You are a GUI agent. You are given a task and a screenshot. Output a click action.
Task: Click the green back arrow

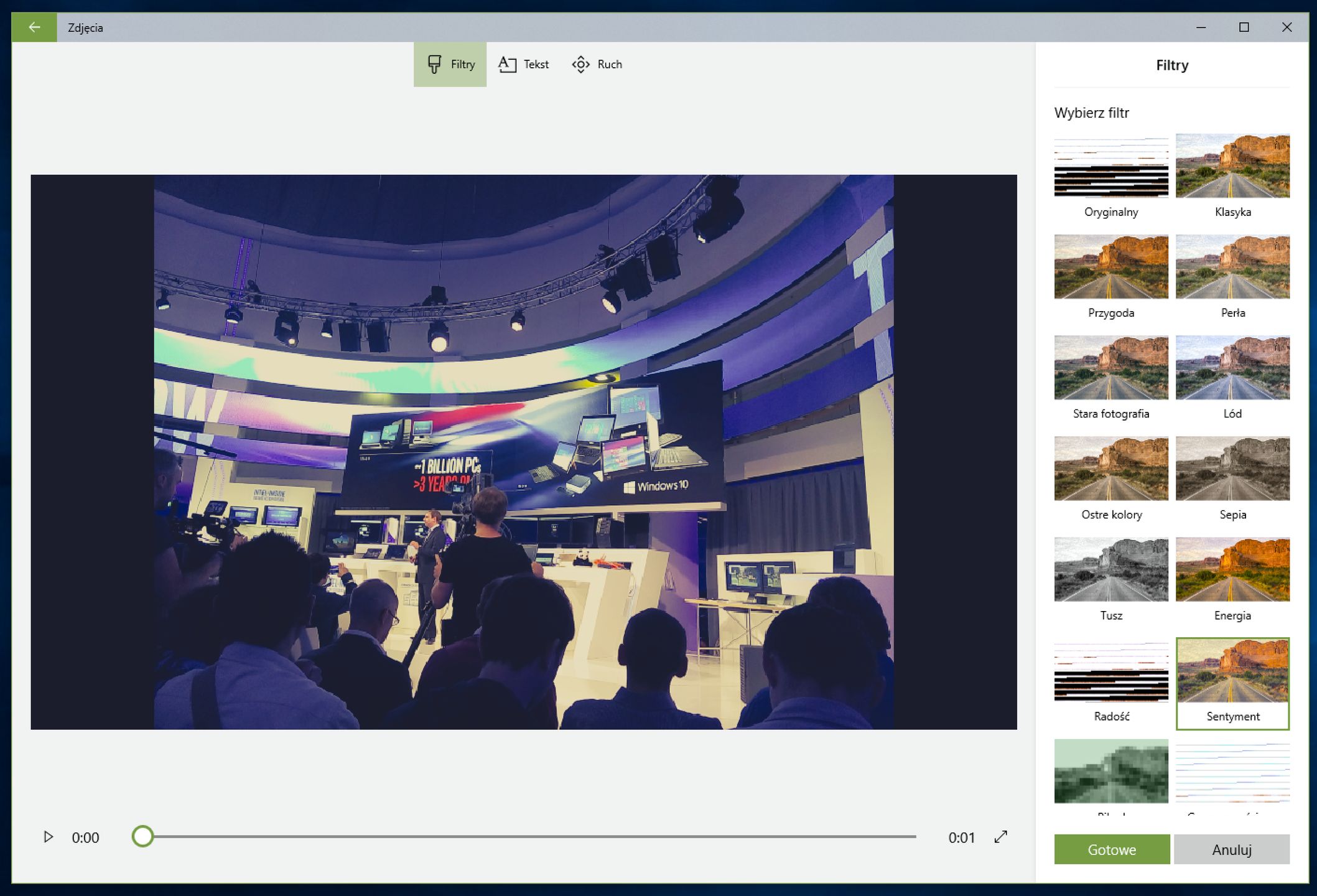click(x=34, y=27)
